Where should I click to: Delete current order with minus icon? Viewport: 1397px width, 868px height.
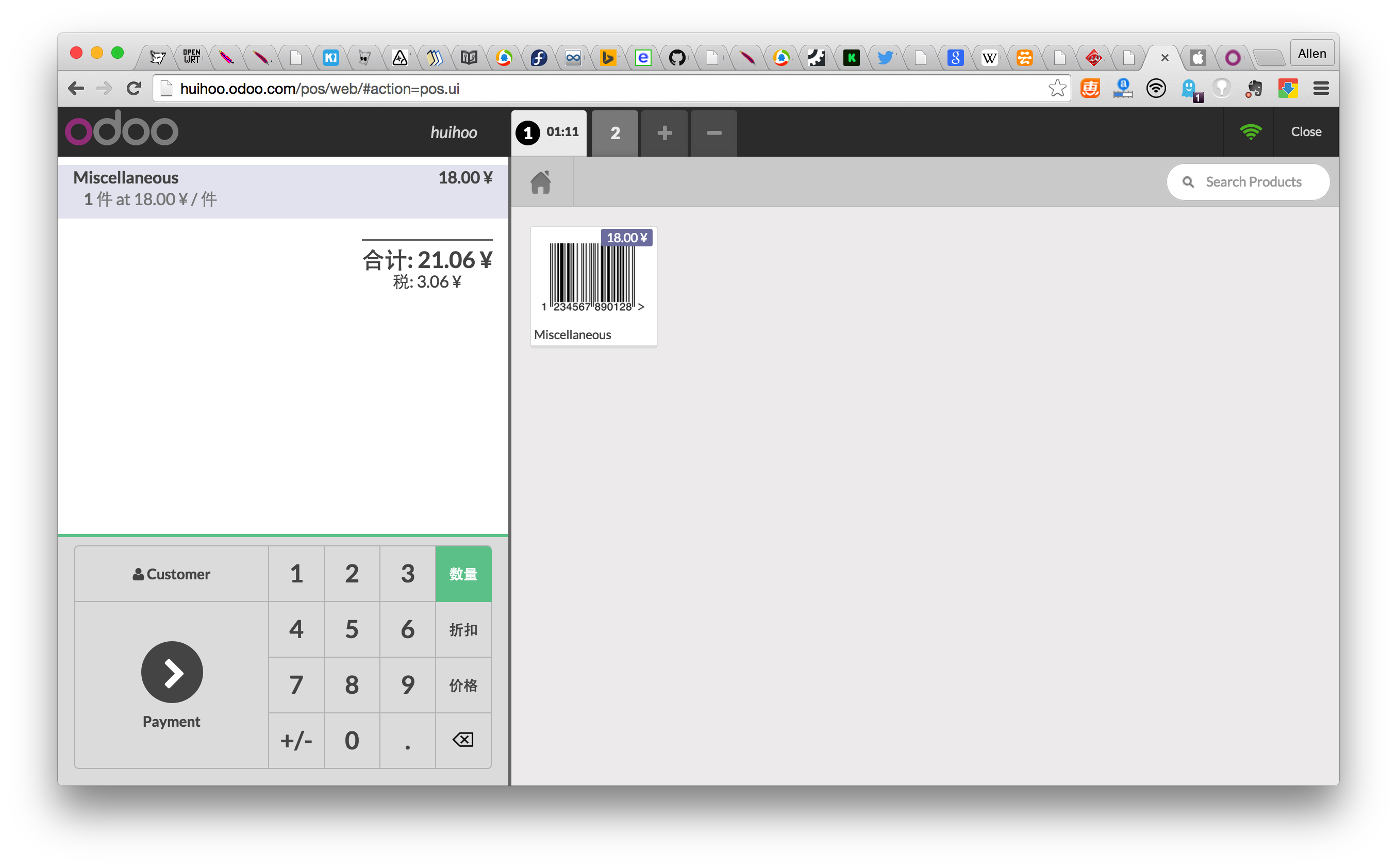pyautogui.click(x=713, y=133)
